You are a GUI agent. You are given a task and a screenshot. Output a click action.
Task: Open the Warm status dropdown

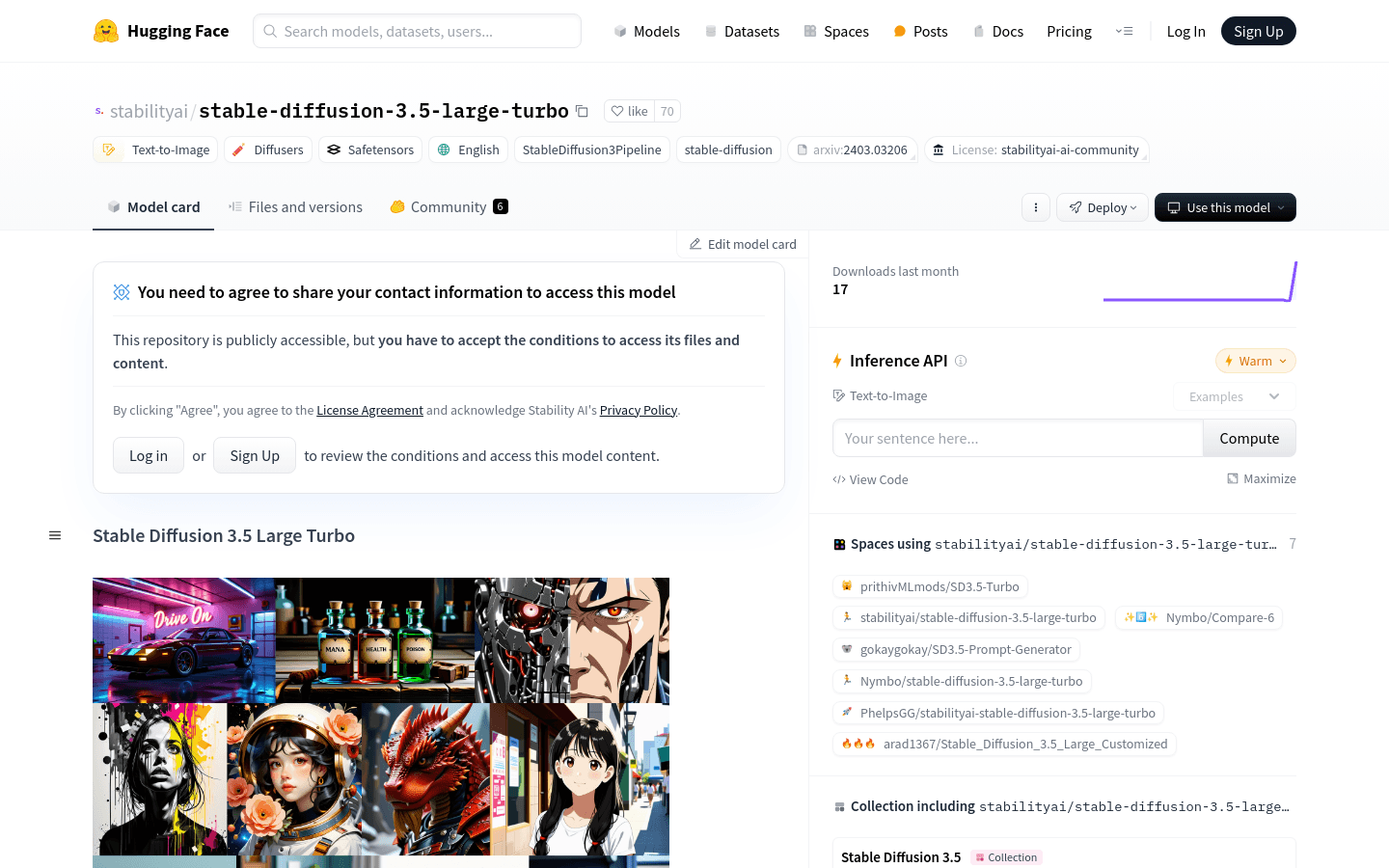point(1255,361)
